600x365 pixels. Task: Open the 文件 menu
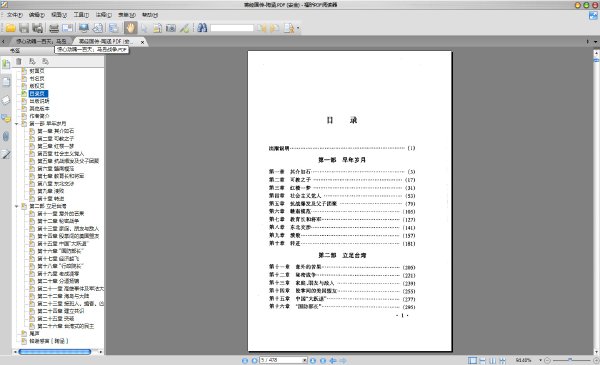15,15
